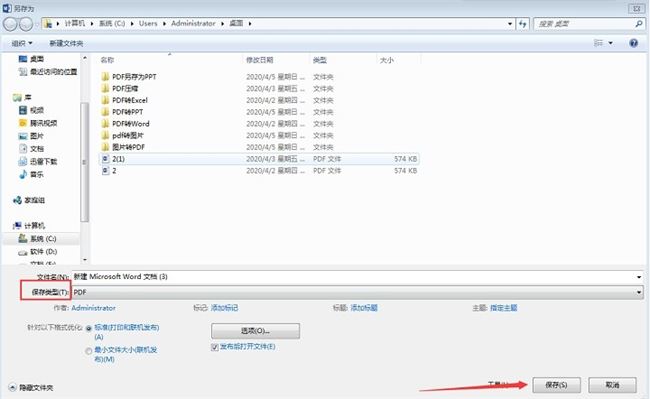Click the search magnifier icon

pyautogui.click(x=639, y=24)
